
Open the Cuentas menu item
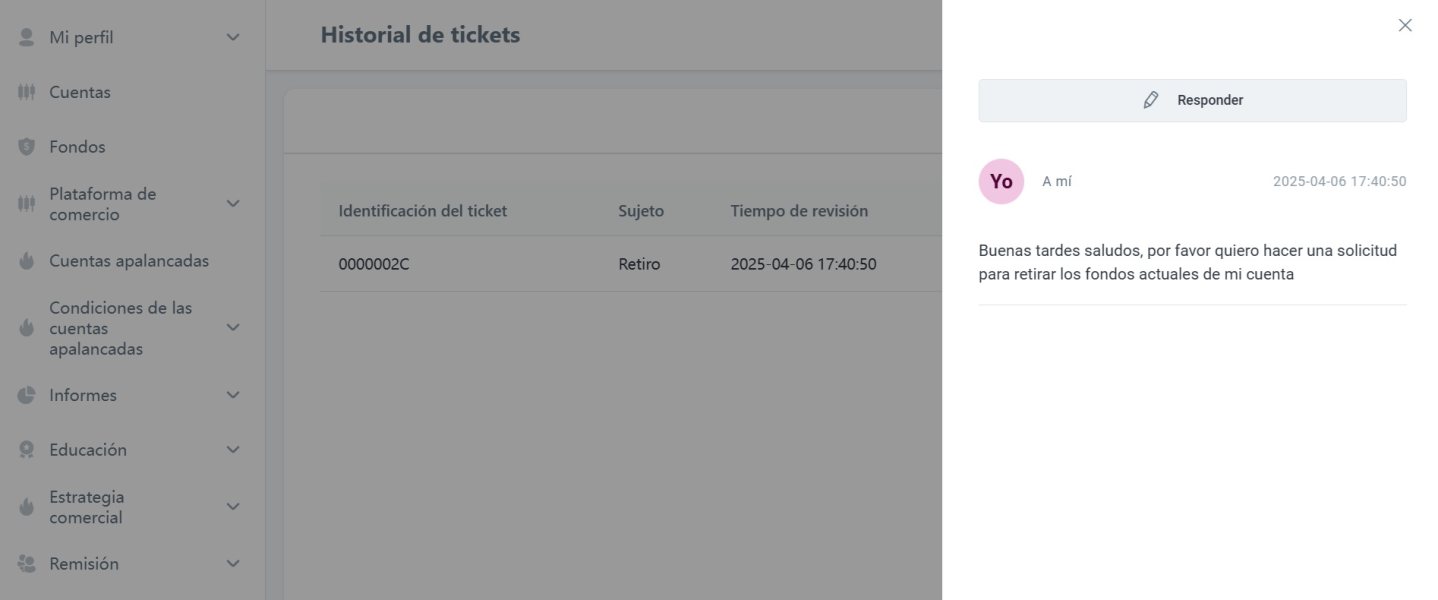pos(80,92)
